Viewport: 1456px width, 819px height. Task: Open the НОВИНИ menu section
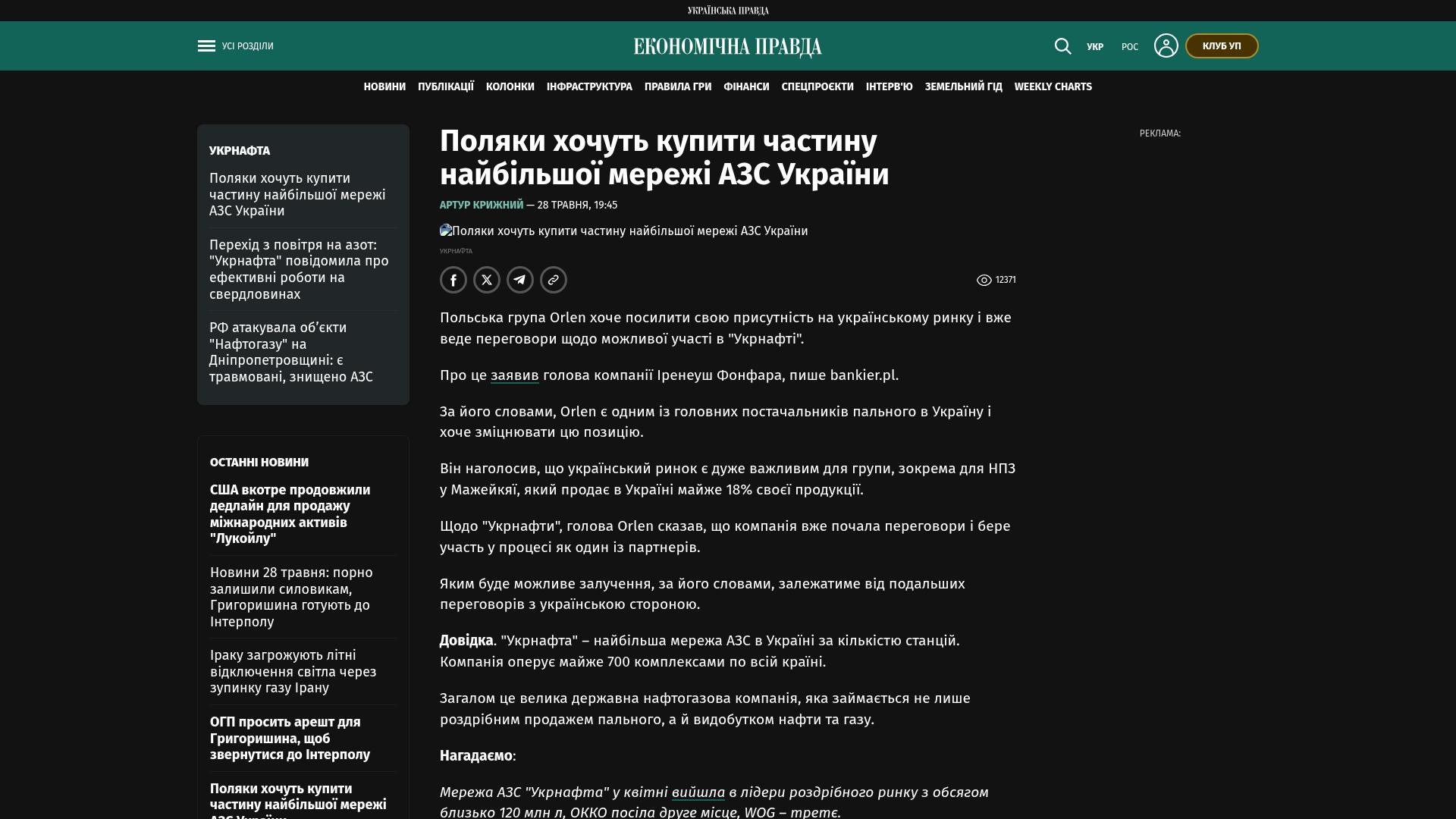pos(384,87)
